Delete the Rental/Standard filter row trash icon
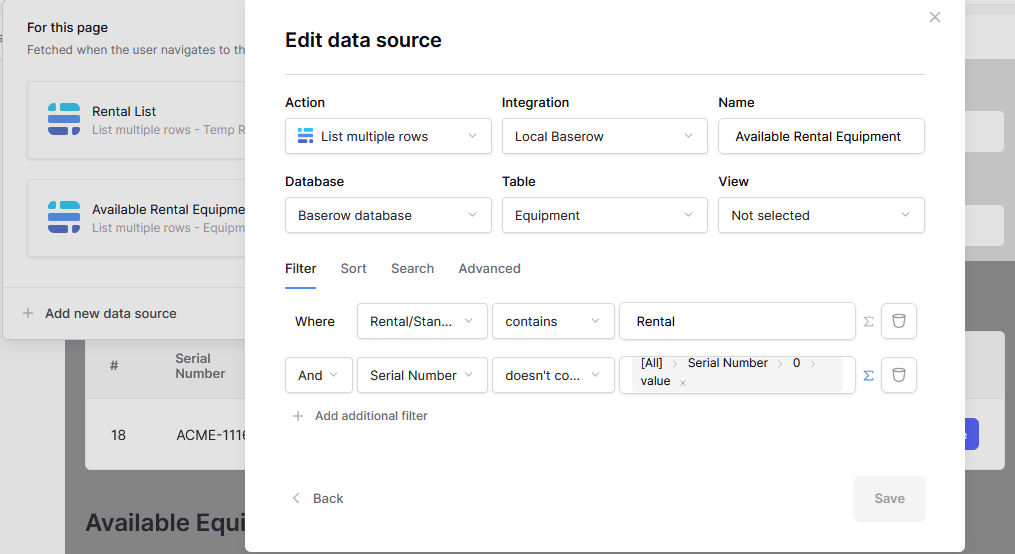Screen dimensions: 1015x554 [898, 321]
